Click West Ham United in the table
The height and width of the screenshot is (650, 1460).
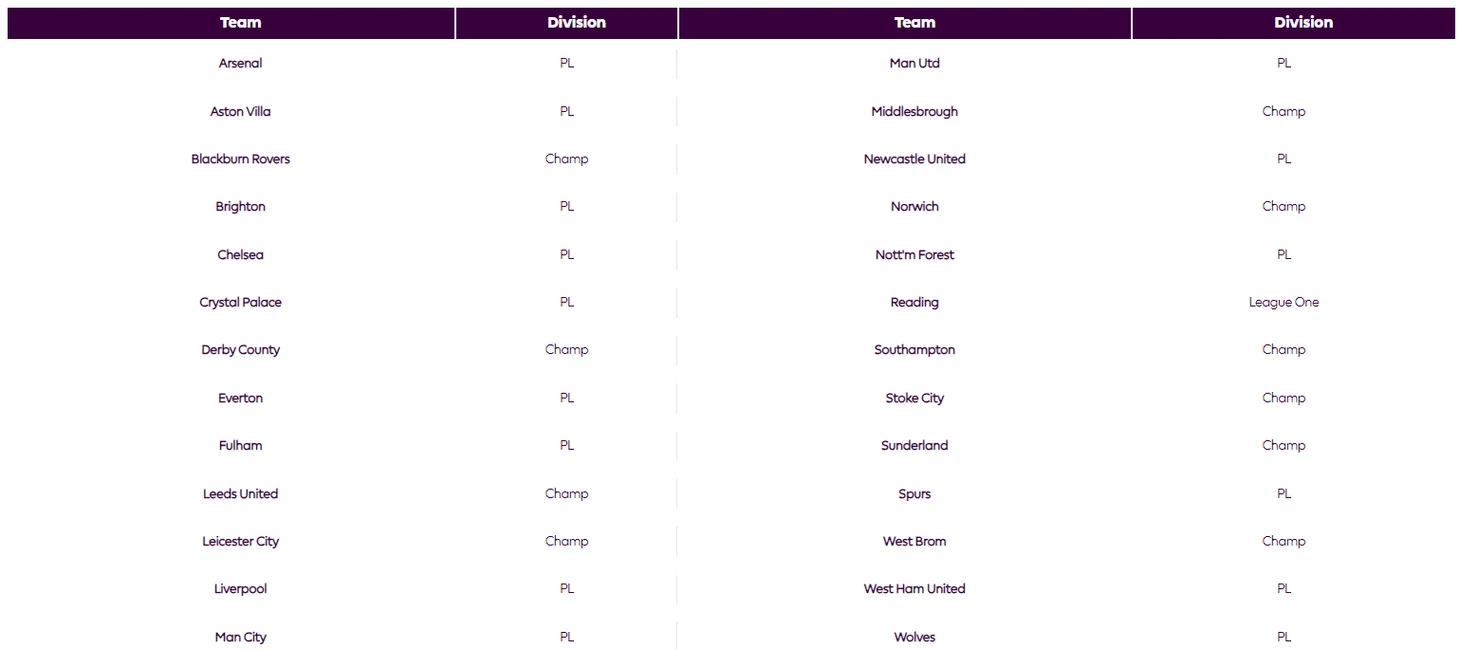[915, 589]
